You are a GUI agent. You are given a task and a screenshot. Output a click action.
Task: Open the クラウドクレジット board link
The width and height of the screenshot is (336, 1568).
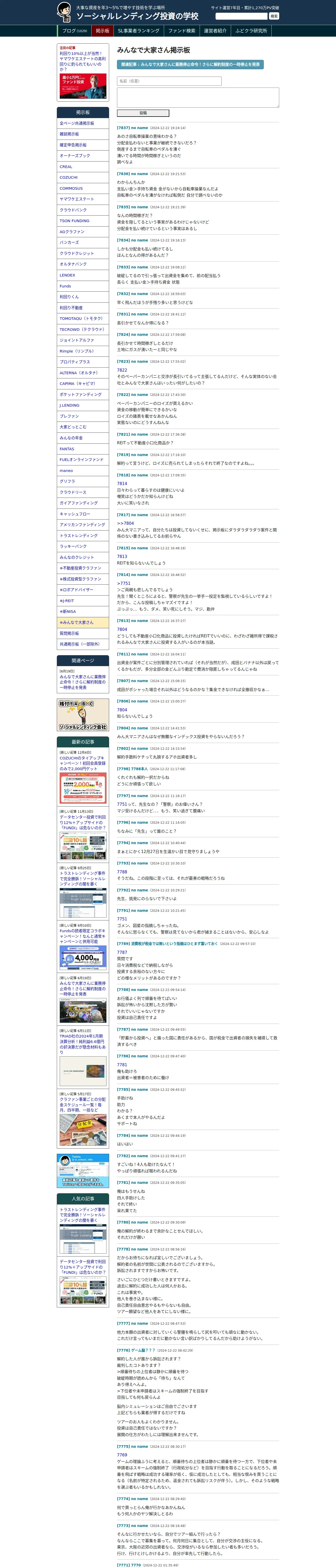pyautogui.click(x=83, y=253)
